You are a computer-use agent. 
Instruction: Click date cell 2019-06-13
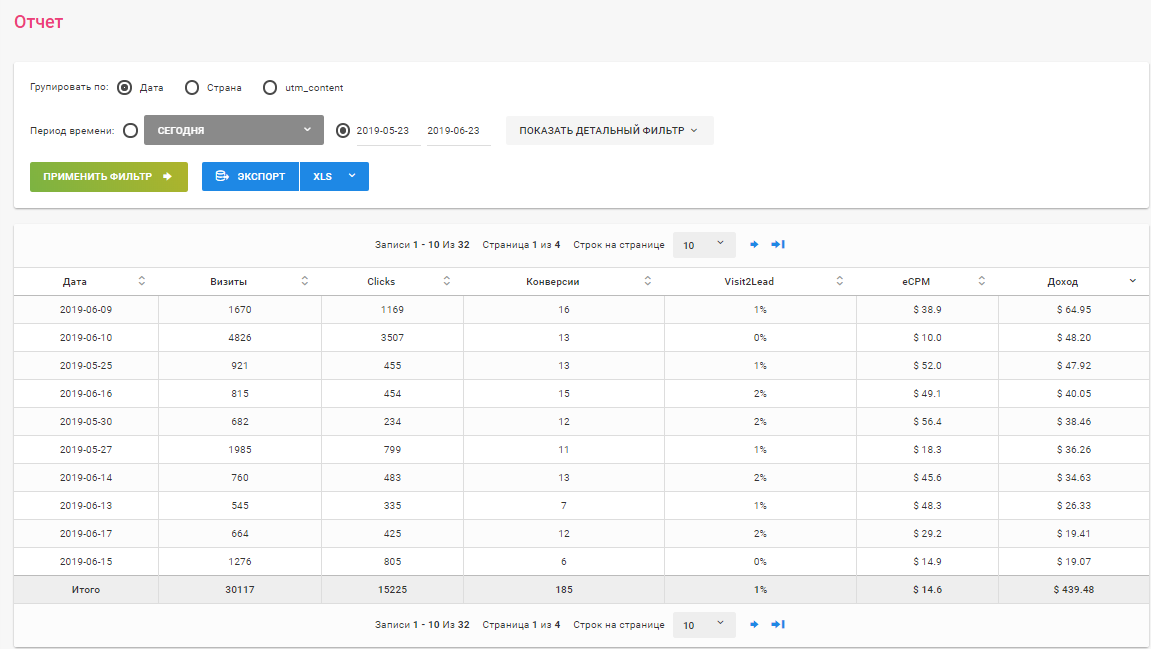[x=86, y=506]
